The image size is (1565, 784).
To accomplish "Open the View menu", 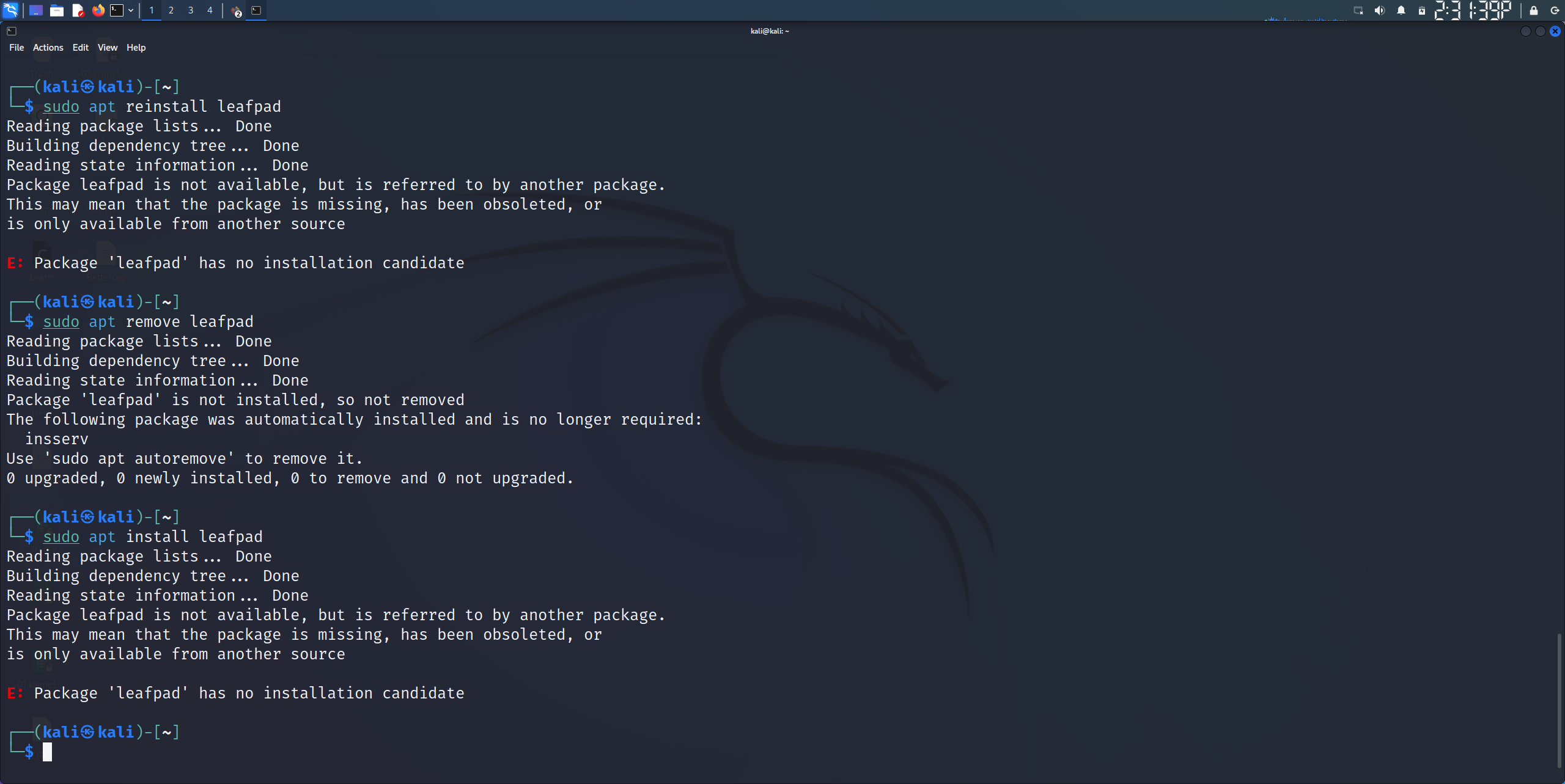I will (x=107, y=48).
